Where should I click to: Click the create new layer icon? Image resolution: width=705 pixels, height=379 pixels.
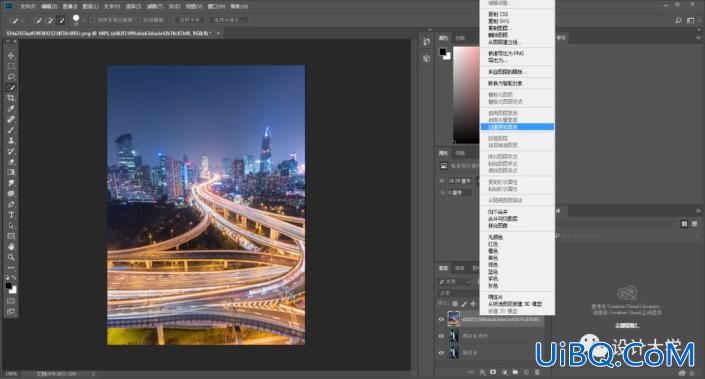526,372
